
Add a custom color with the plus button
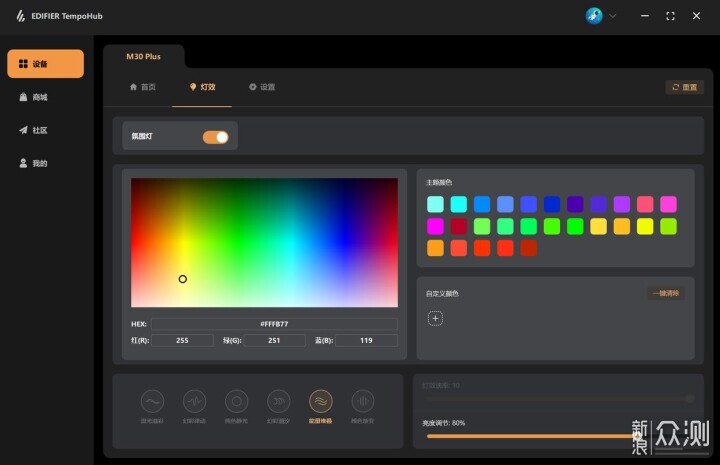(x=435, y=318)
